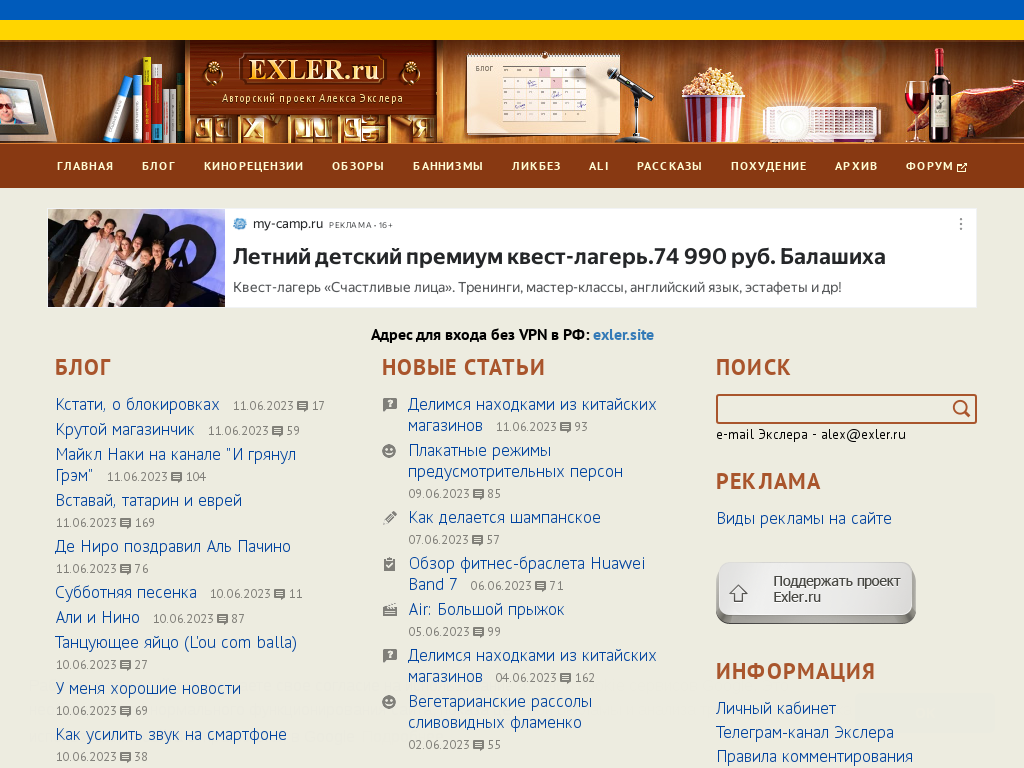Click comment icon for 'Али и Нино'

click(x=222, y=619)
